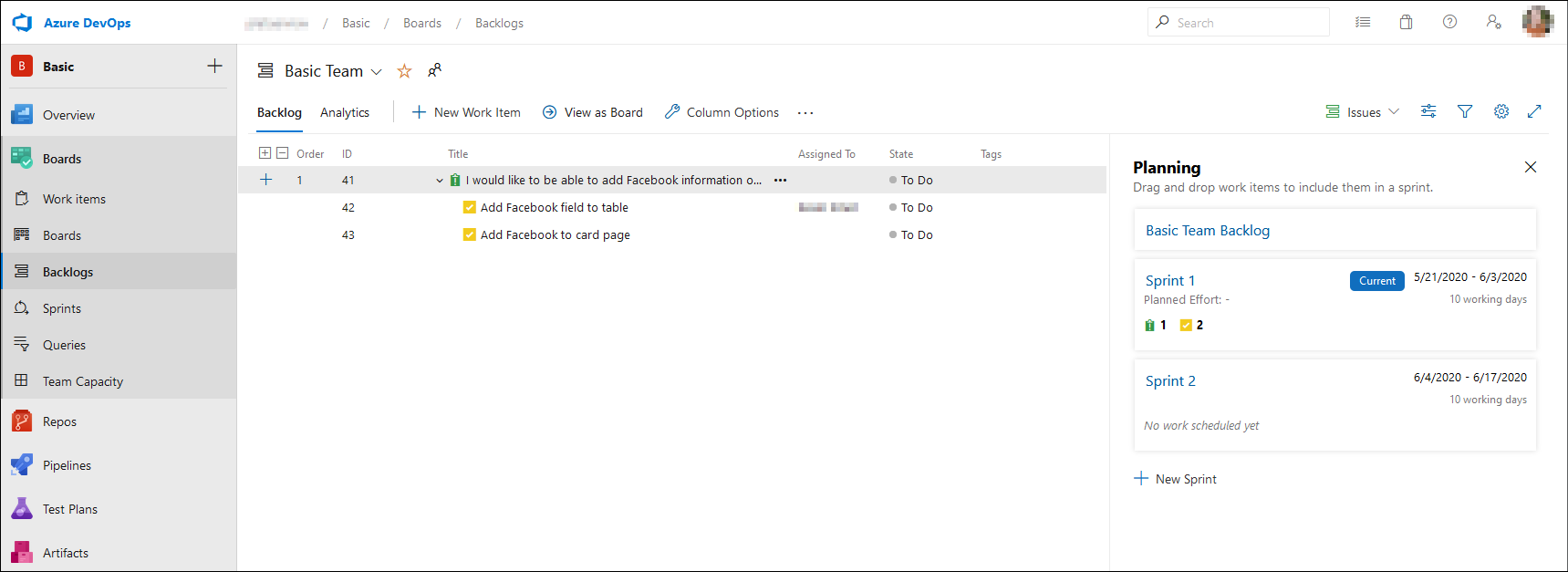
Task: Open the Repos hub
Action: click(59, 421)
